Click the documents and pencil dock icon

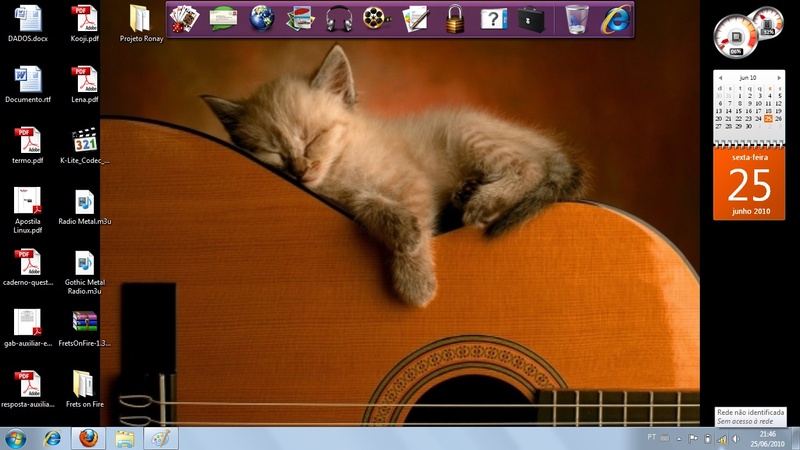click(416, 19)
